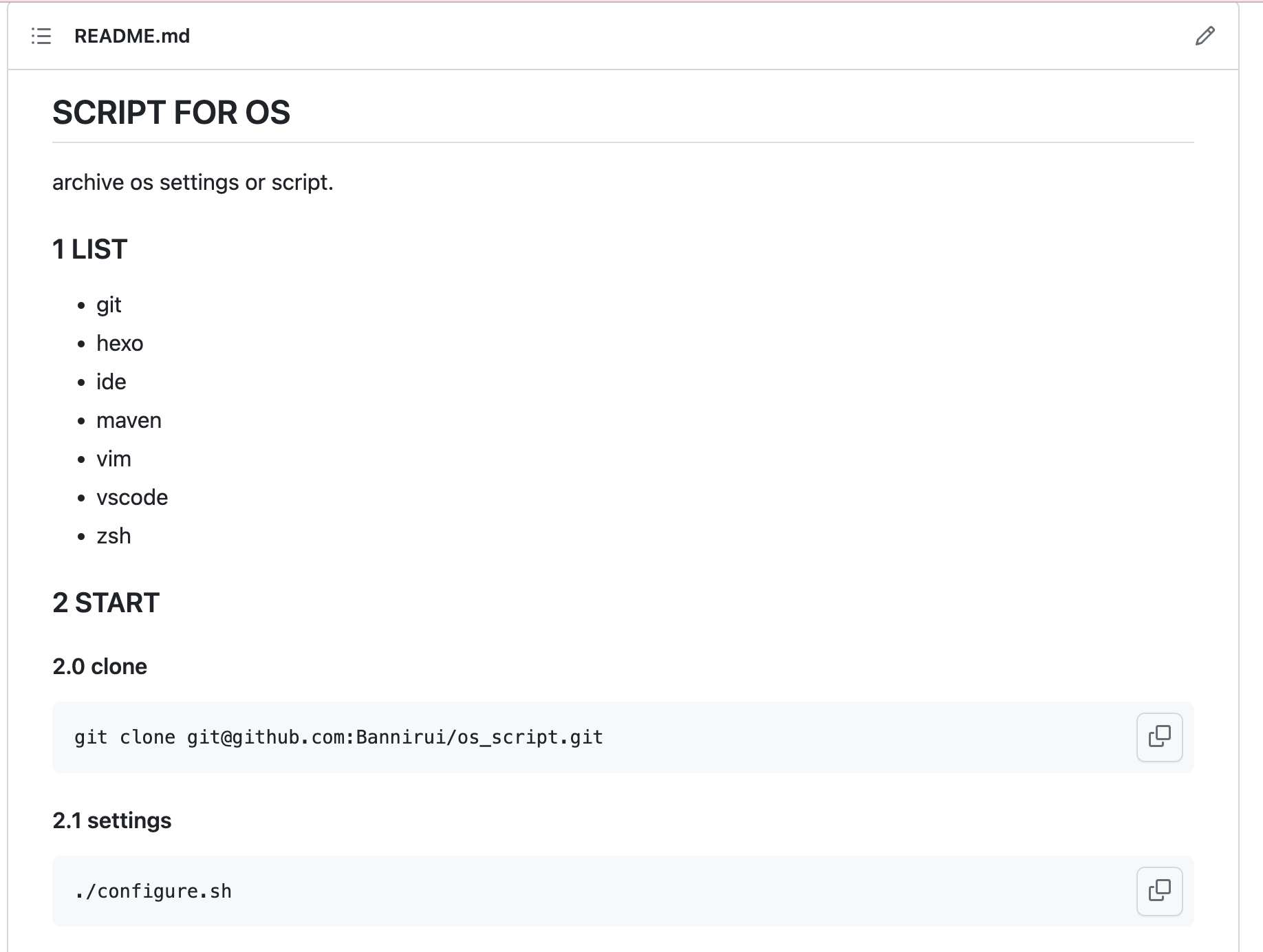Click the zsh list item
The height and width of the screenshot is (952, 1263).
[114, 536]
